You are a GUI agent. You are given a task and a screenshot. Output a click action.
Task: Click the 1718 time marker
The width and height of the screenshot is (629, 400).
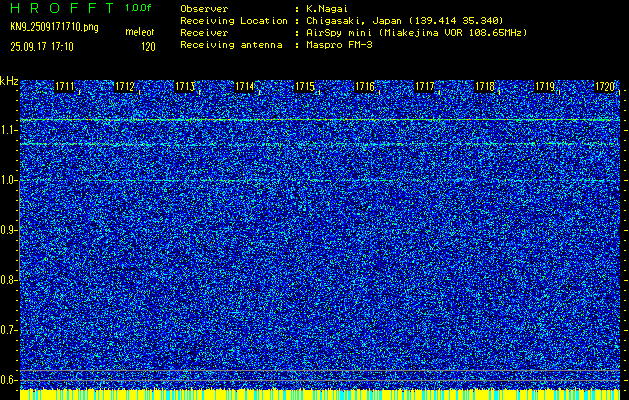click(485, 86)
